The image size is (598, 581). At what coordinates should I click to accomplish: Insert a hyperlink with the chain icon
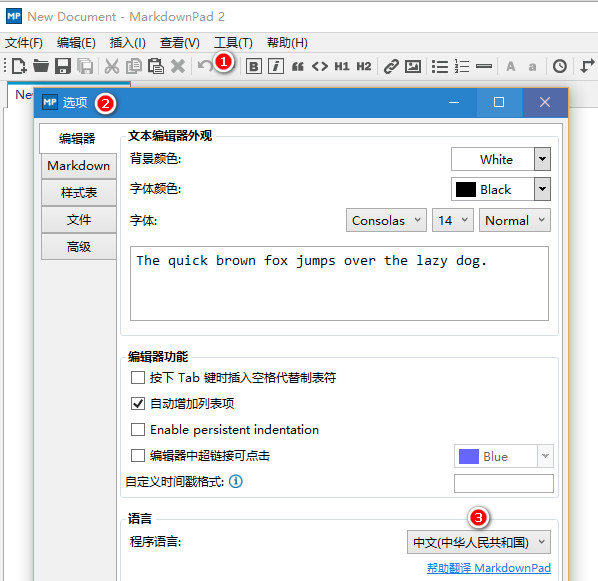391,66
